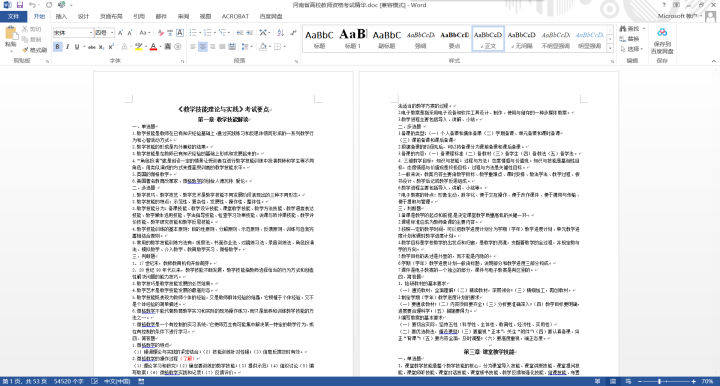Expand the styles gallery More arrow
This screenshot has height=386, width=720.
[610, 48]
